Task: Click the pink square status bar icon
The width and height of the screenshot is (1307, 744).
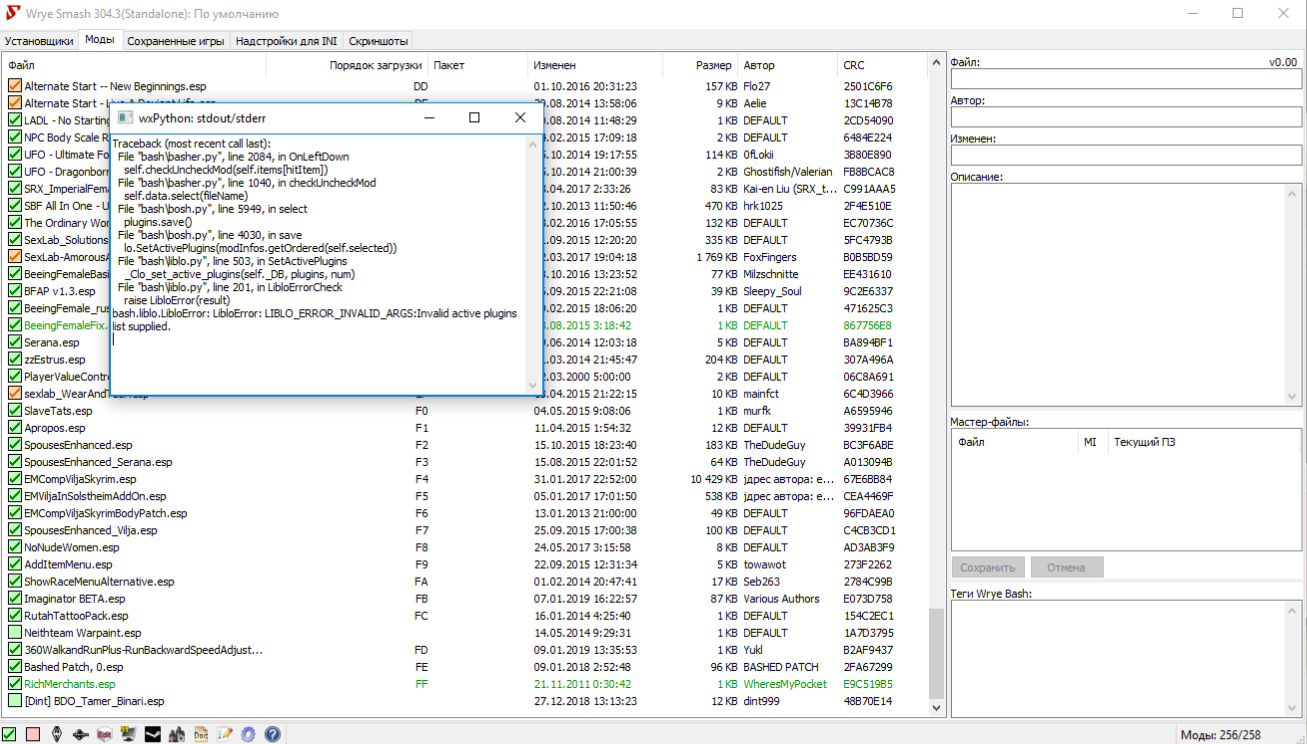Action: pos(33,734)
